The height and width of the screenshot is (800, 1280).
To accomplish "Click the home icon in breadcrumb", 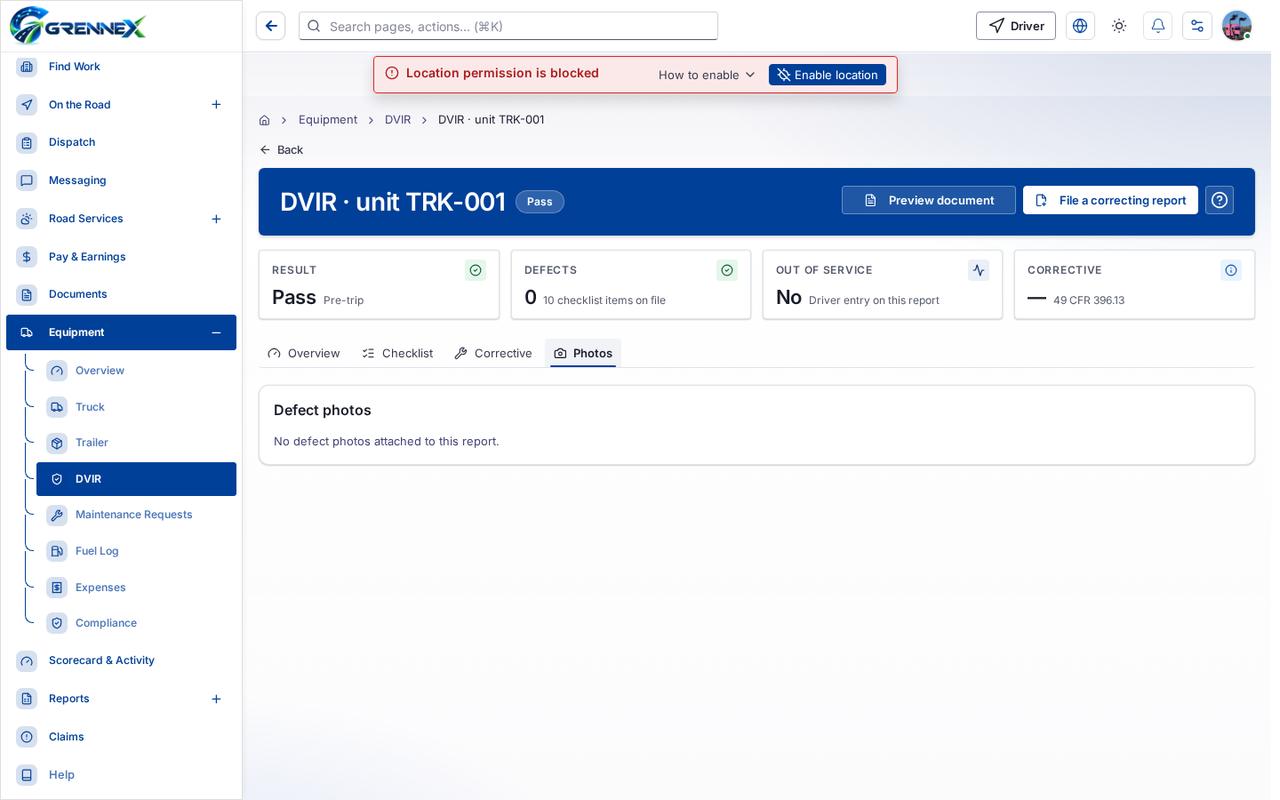I will point(264,120).
